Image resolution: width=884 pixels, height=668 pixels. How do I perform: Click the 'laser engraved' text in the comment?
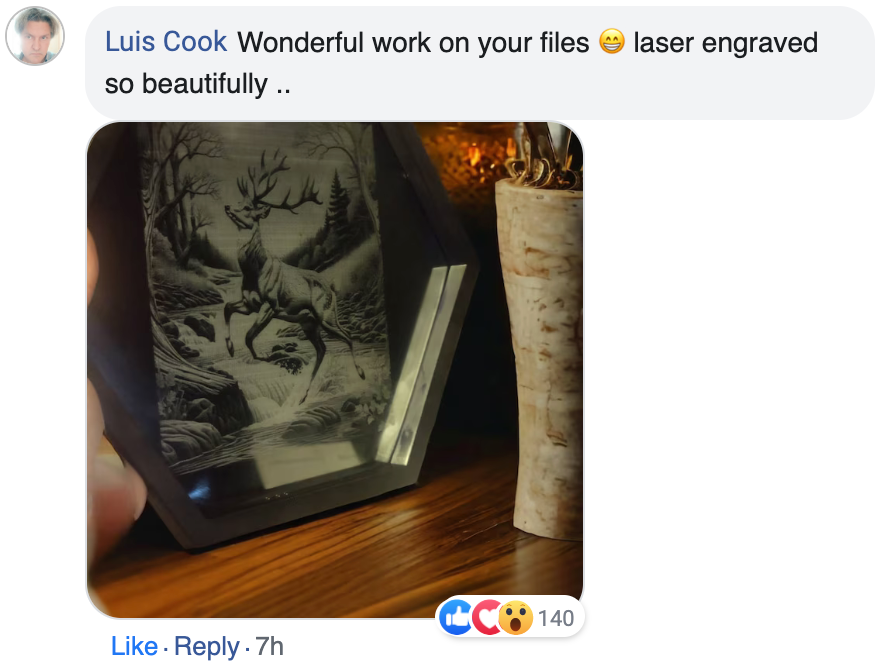click(726, 43)
